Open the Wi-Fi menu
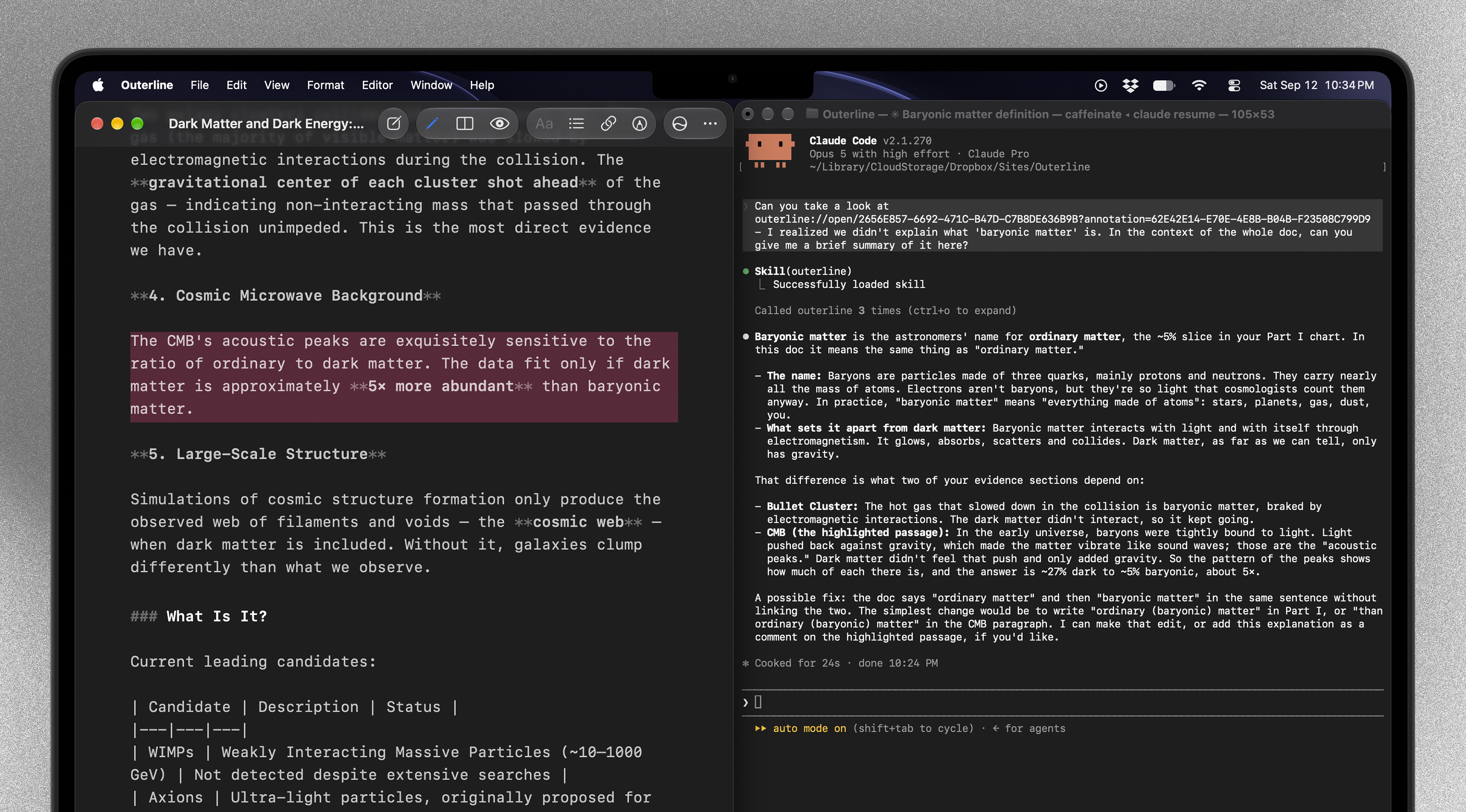 (x=1199, y=85)
